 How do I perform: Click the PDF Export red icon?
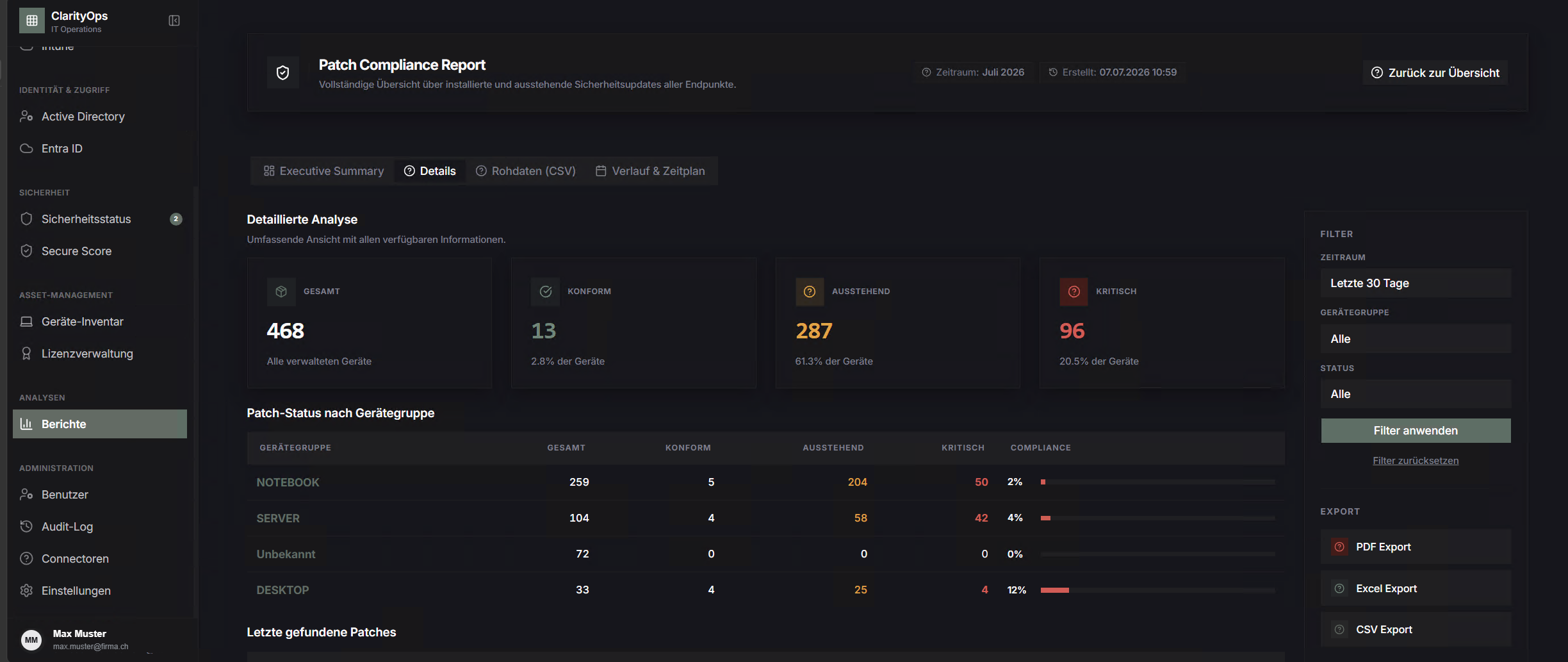point(1339,547)
